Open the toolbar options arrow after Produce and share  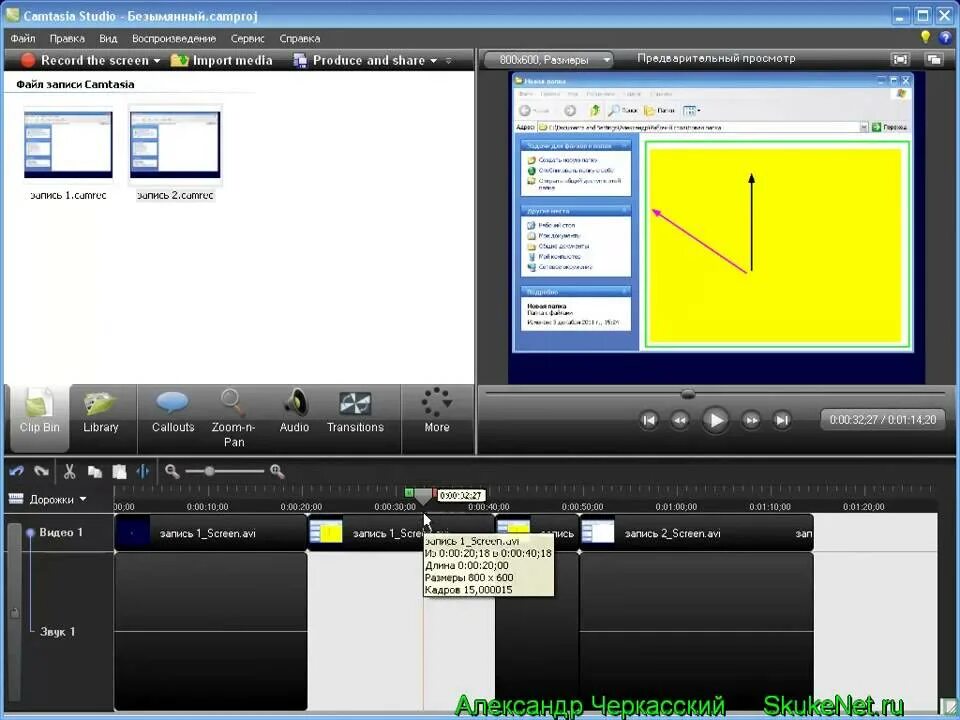pyautogui.click(x=449, y=61)
